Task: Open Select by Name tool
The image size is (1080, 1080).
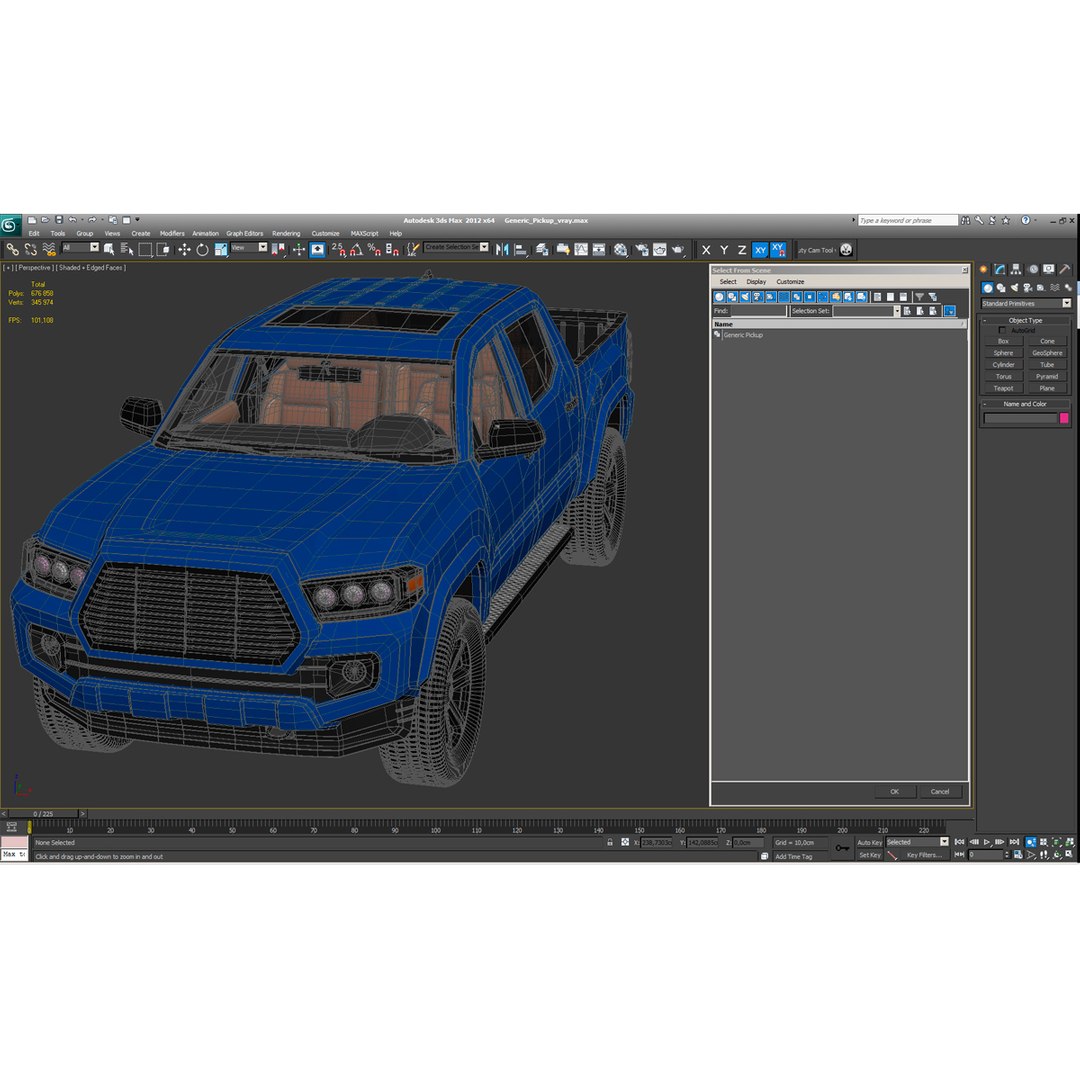Action: [x=127, y=249]
